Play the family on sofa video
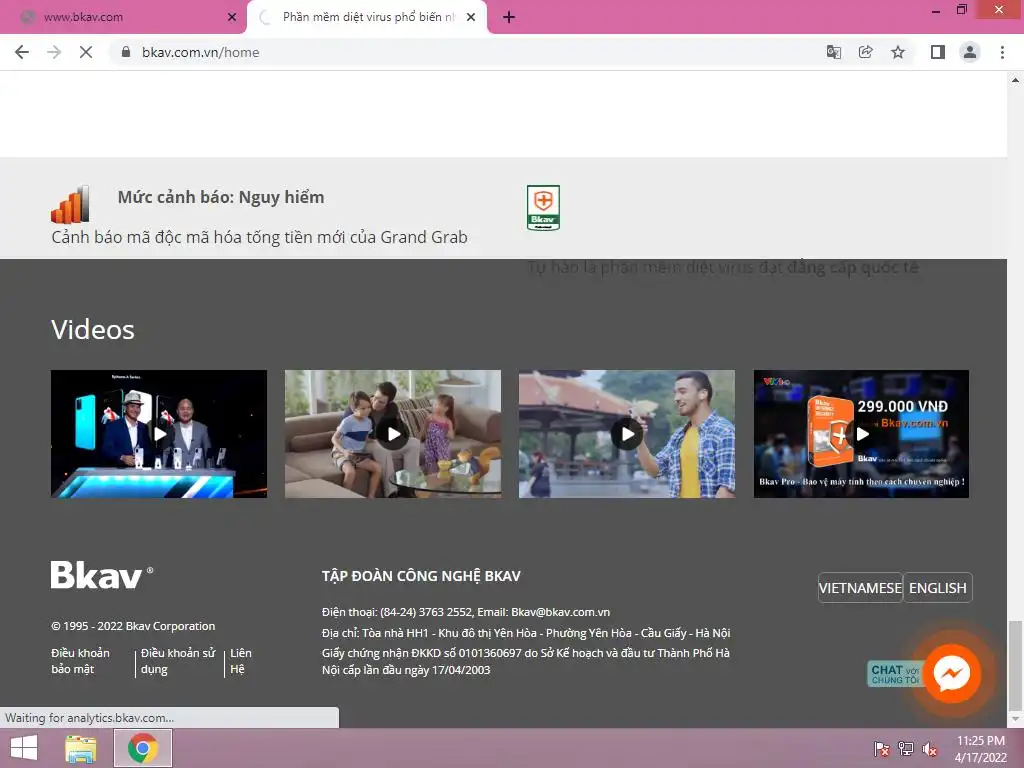This screenshot has height=768, width=1024. click(x=393, y=434)
